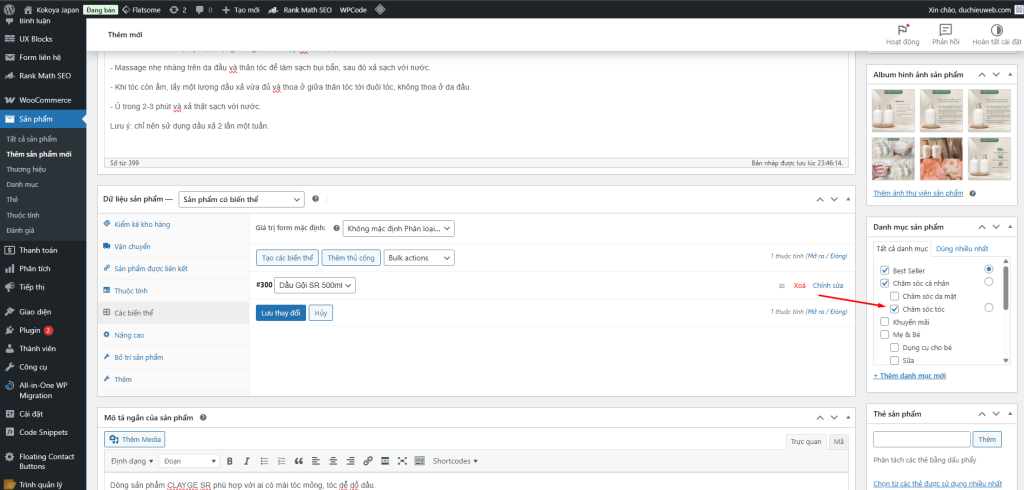Toggle bold formatting in short description editor
This screenshot has width=1024, height=490.
[x=230, y=461]
